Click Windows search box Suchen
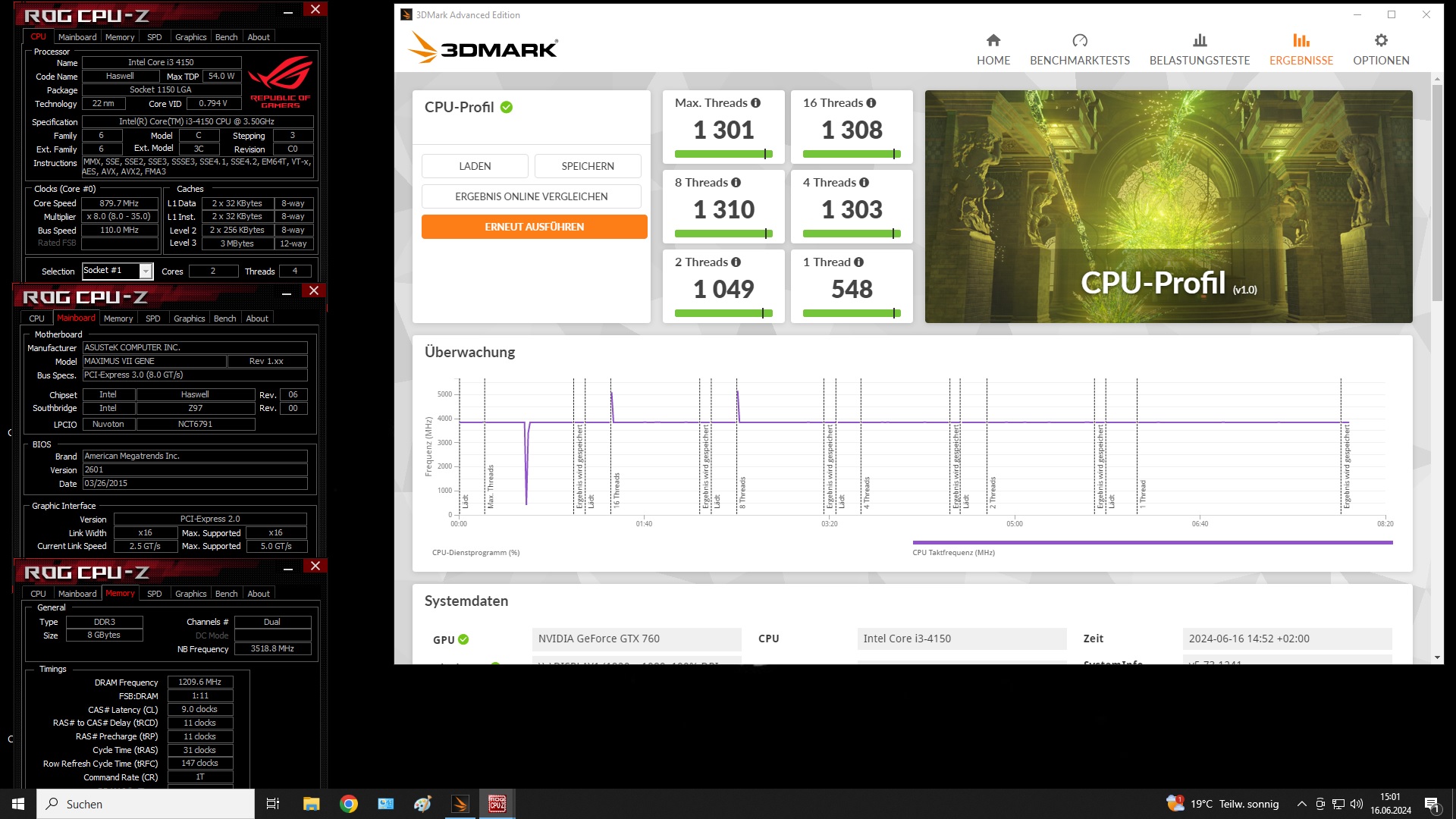This screenshot has height=819, width=1456. [146, 804]
